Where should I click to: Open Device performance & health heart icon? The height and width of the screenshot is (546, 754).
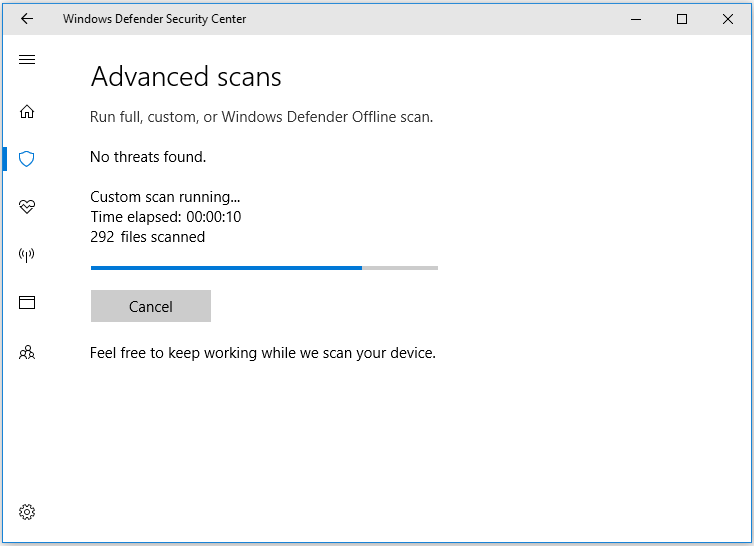27,207
